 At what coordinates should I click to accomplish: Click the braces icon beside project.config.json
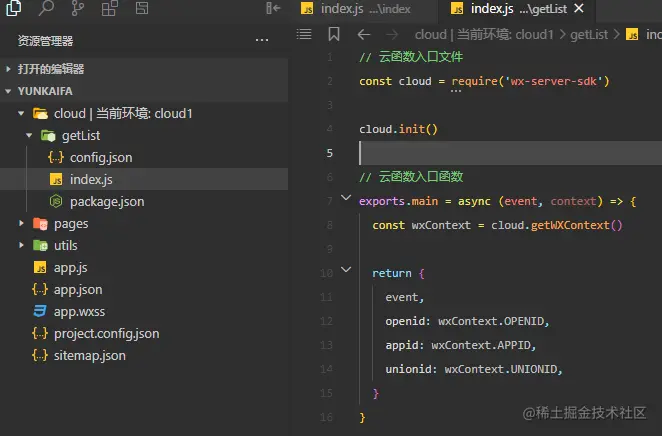pos(40,333)
